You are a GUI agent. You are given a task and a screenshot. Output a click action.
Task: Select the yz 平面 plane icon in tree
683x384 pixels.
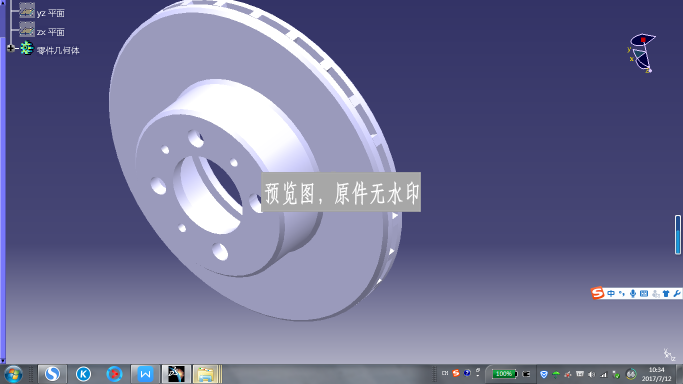click(27, 10)
